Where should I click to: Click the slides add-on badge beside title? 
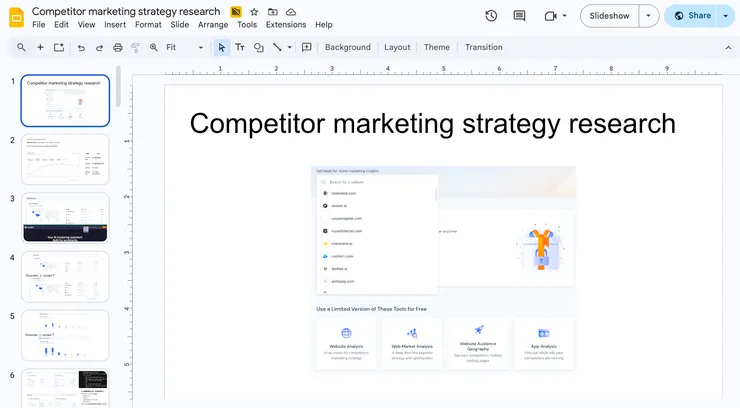[x=235, y=12]
